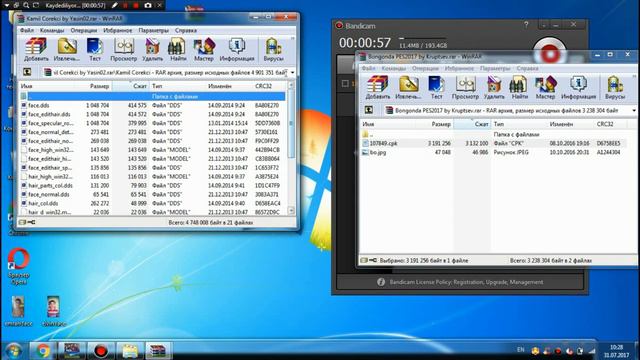640x360 pixels.
Task: Sort by Сжат column in Bongonda PES2017 window
Action: pos(472,124)
